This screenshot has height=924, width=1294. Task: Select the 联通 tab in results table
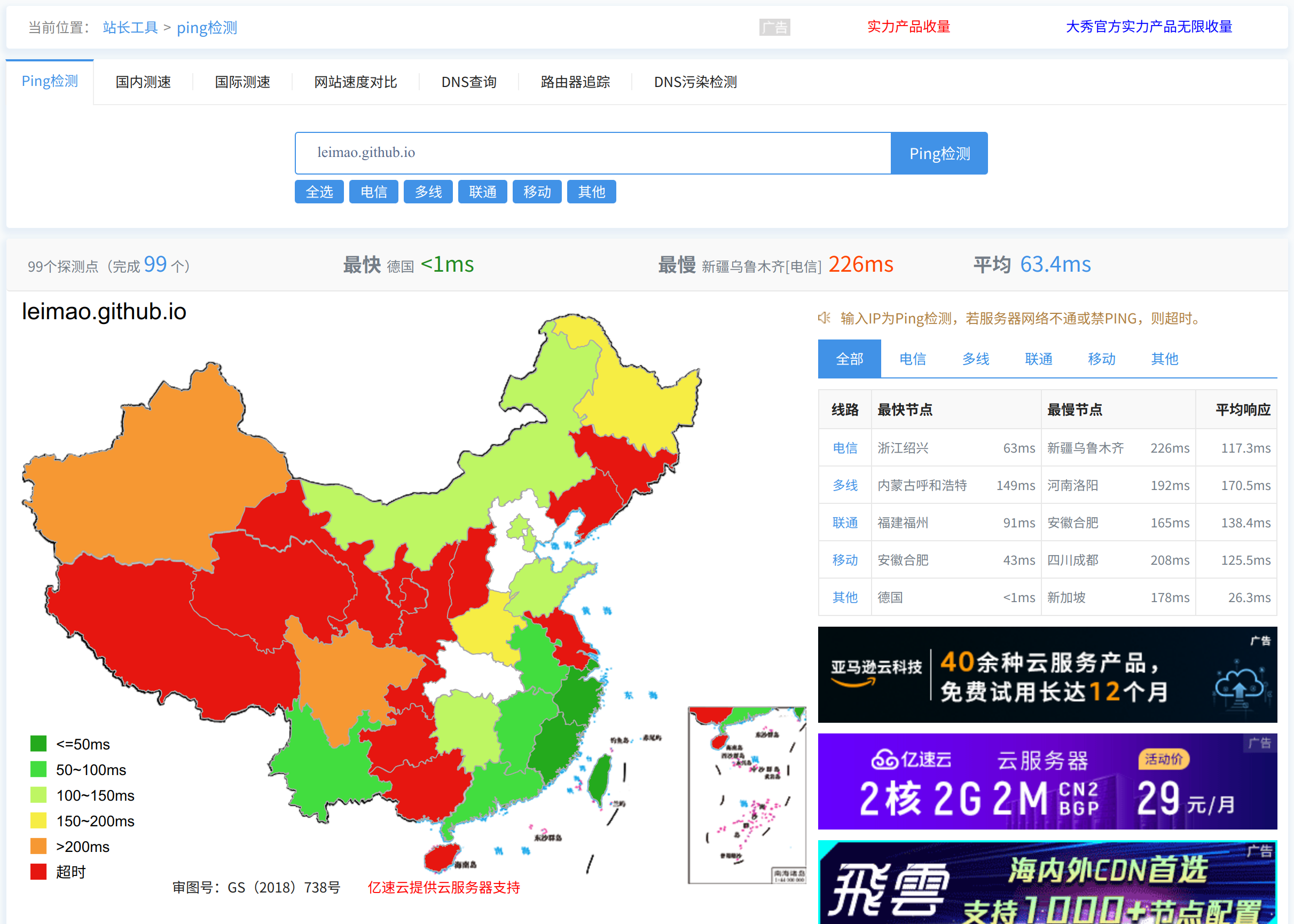coord(1038,359)
